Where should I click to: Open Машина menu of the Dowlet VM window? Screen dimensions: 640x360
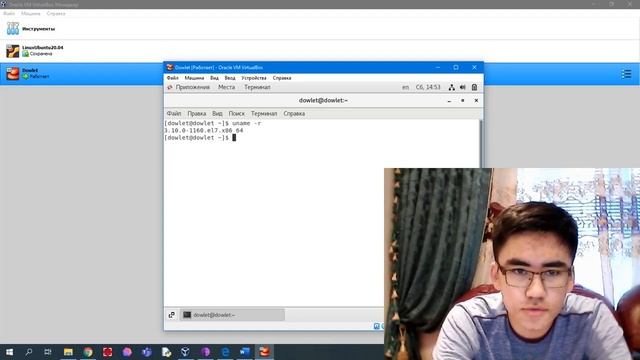click(194, 78)
